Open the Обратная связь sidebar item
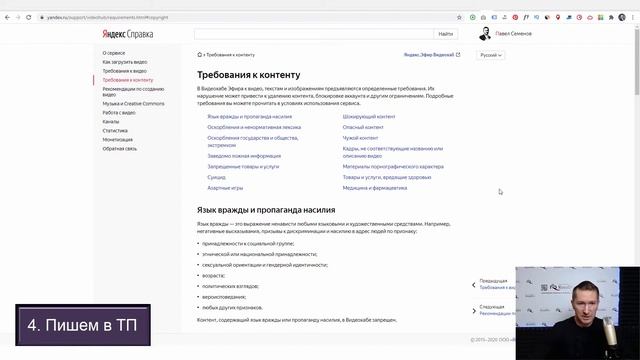 pyautogui.click(x=120, y=149)
